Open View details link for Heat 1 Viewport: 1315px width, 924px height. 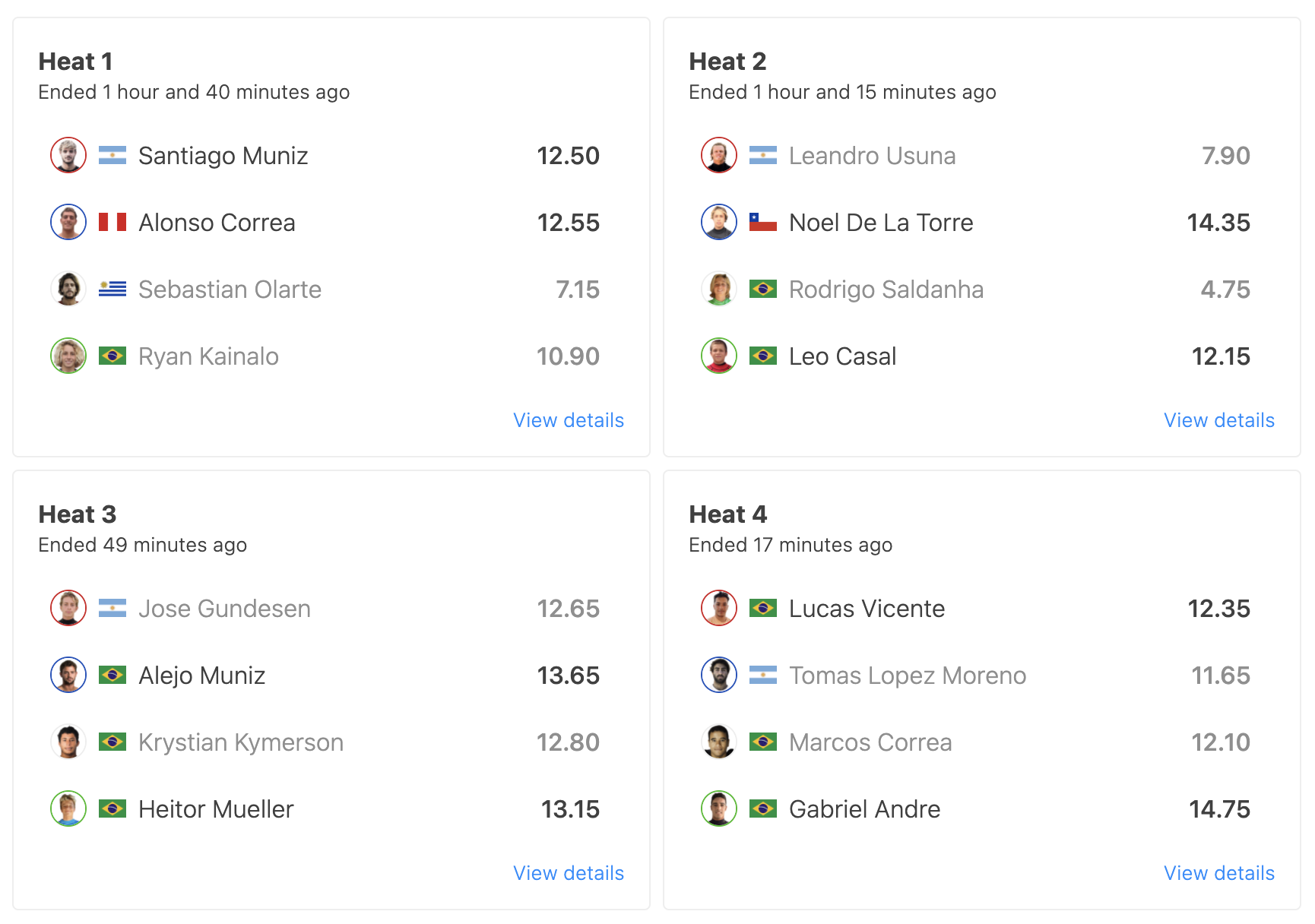coord(569,420)
